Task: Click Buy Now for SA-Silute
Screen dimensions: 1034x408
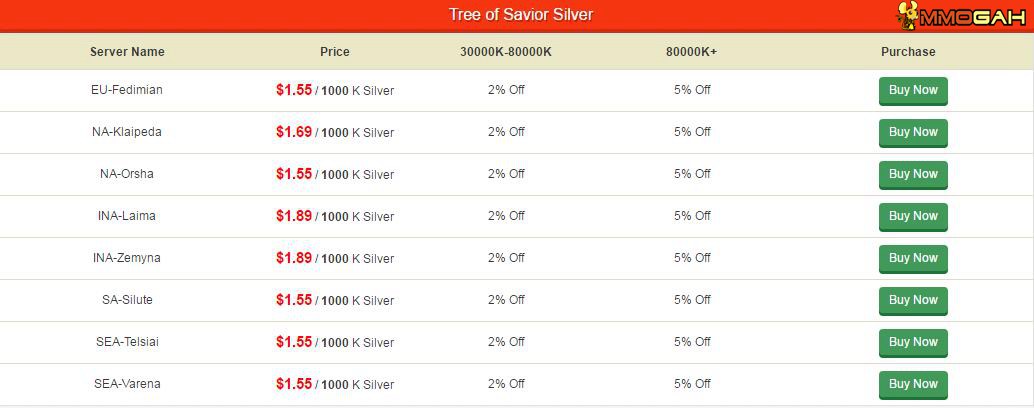Action: point(913,301)
